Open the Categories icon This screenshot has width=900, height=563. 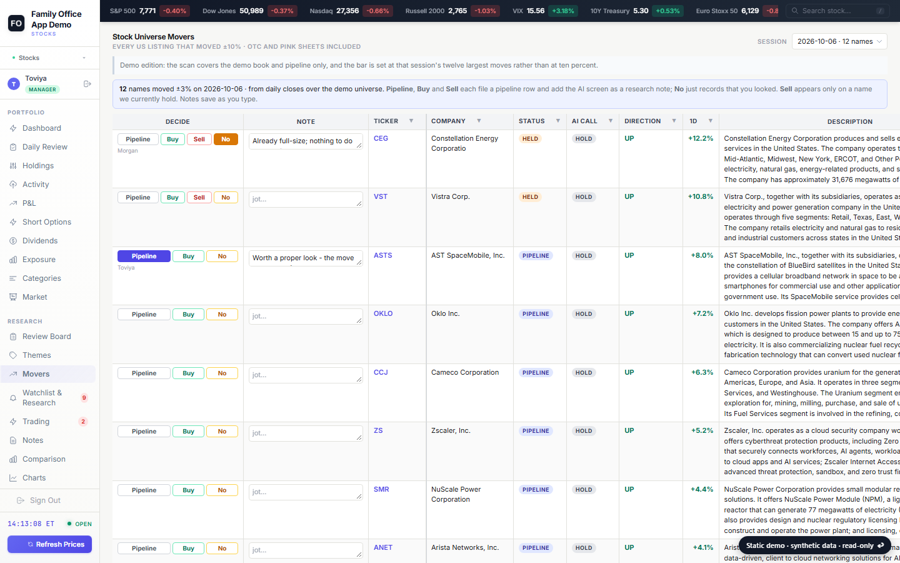[13, 278]
